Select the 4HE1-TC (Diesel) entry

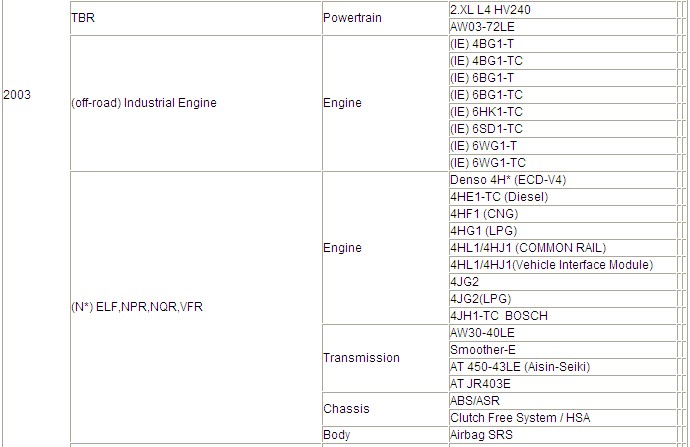click(x=499, y=197)
